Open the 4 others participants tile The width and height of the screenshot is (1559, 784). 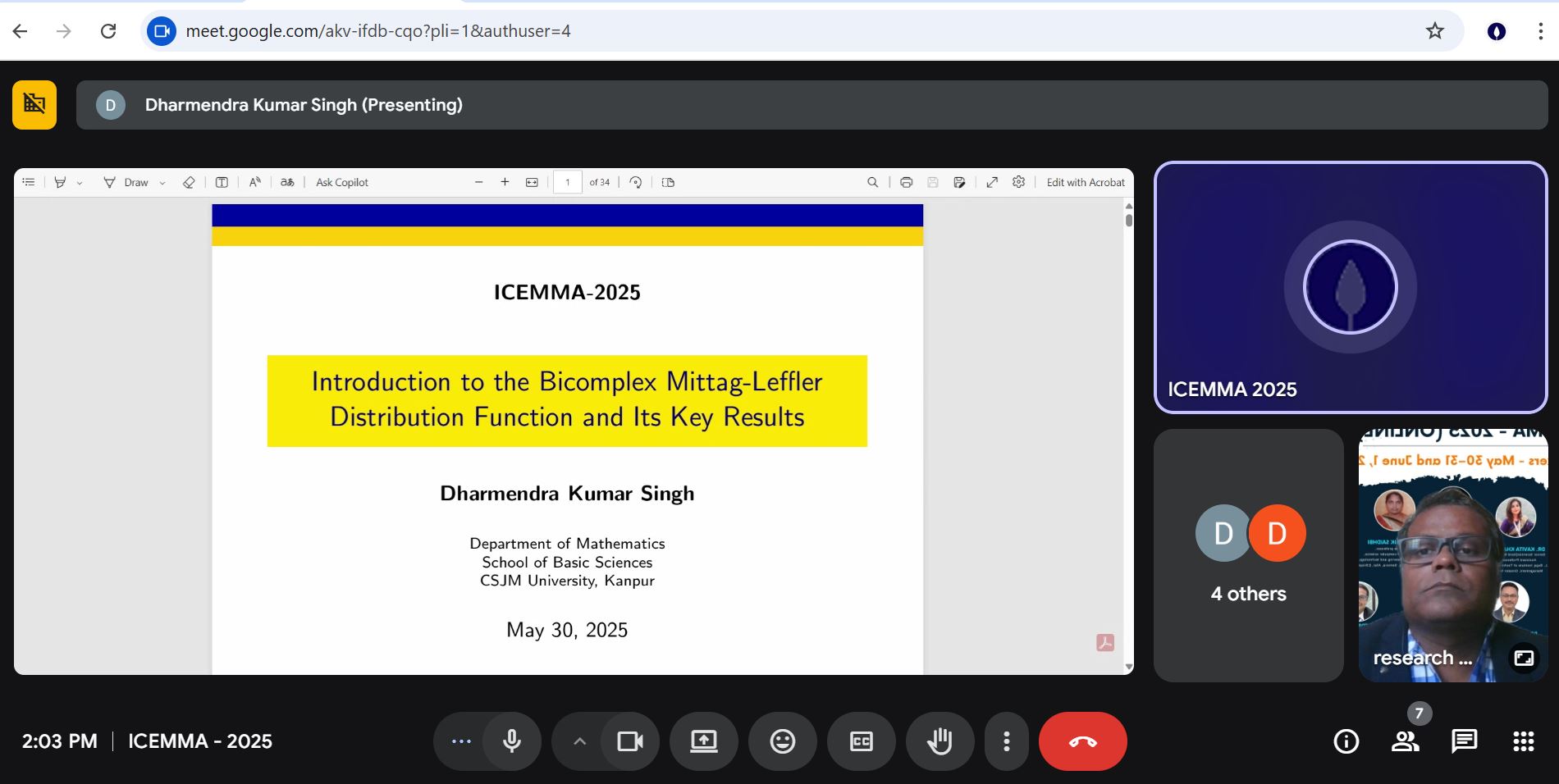1249,555
